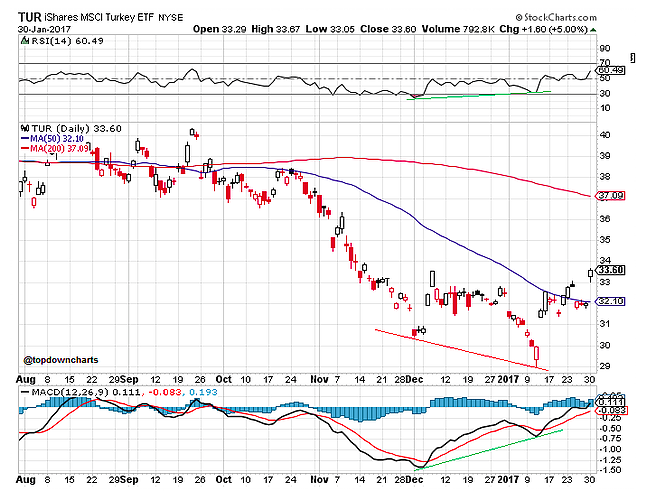
Task: Click the red -0.083 signal legend value
Action: pyautogui.click(x=163, y=392)
